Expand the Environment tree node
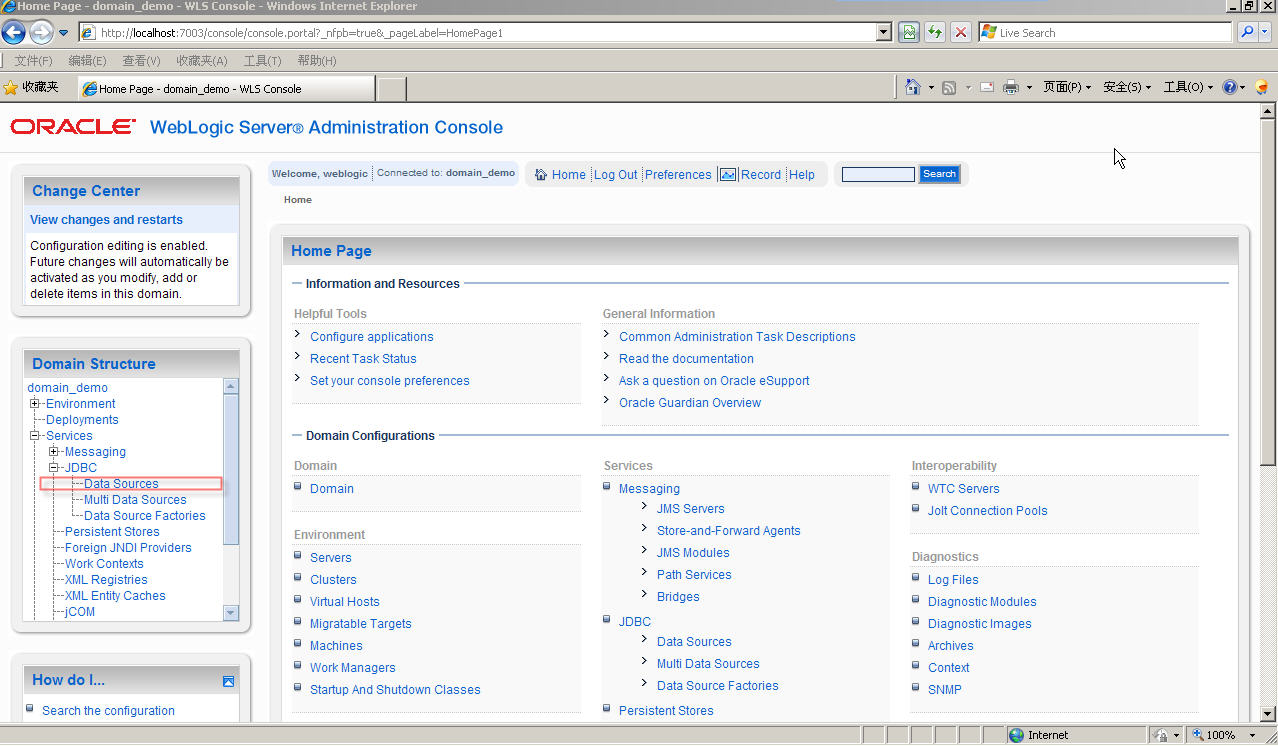 point(35,404)
